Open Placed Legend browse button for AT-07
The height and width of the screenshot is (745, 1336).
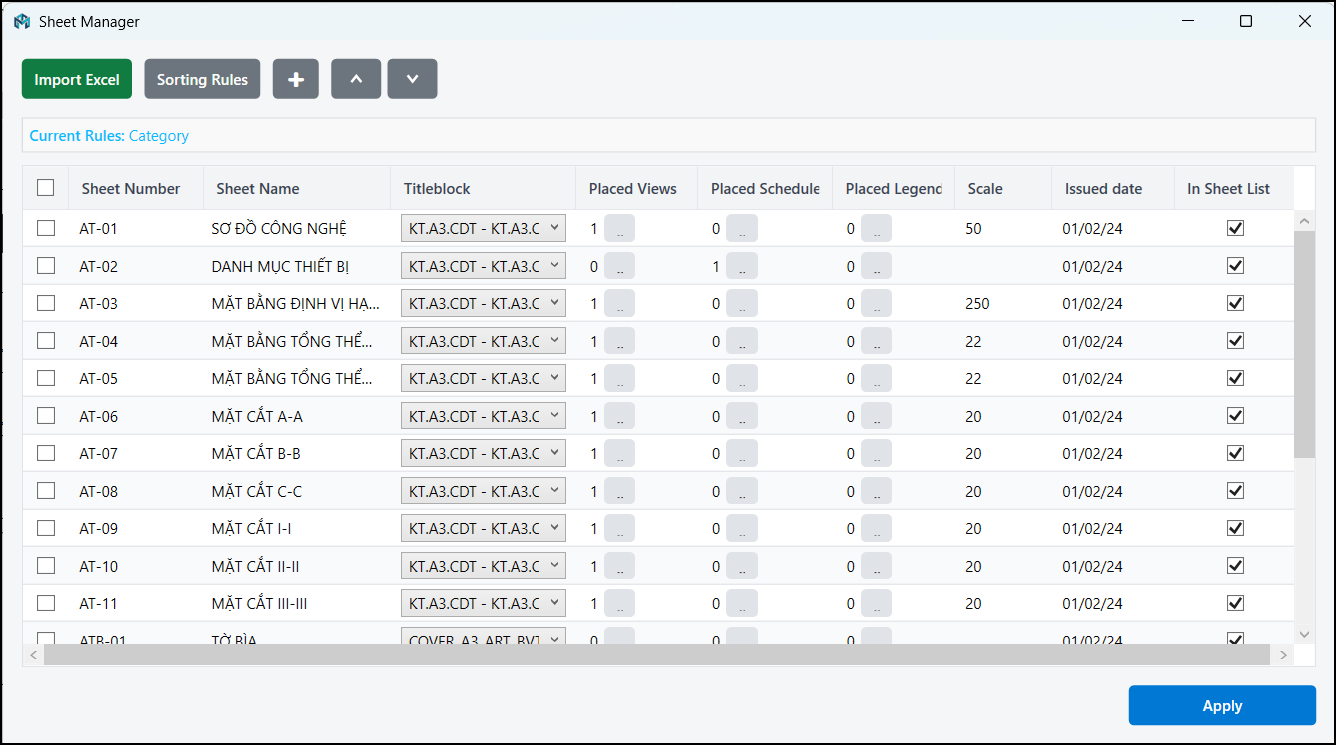pos(876,454)
